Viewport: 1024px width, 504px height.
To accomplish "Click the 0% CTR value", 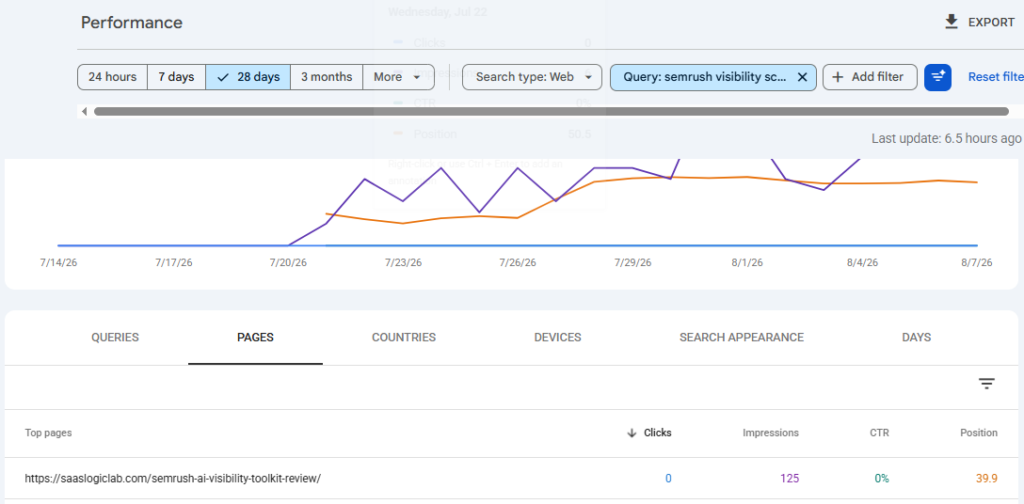I will tap(882, 479).
